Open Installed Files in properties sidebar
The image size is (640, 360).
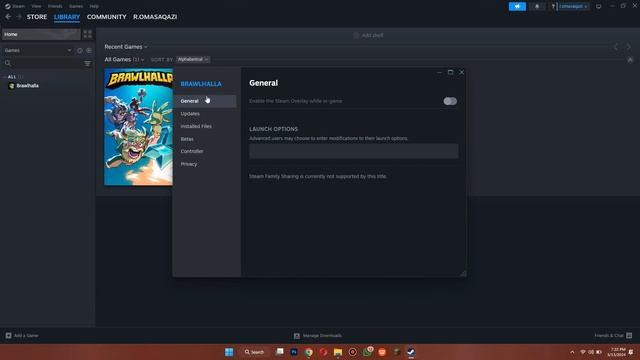point(196,126)
